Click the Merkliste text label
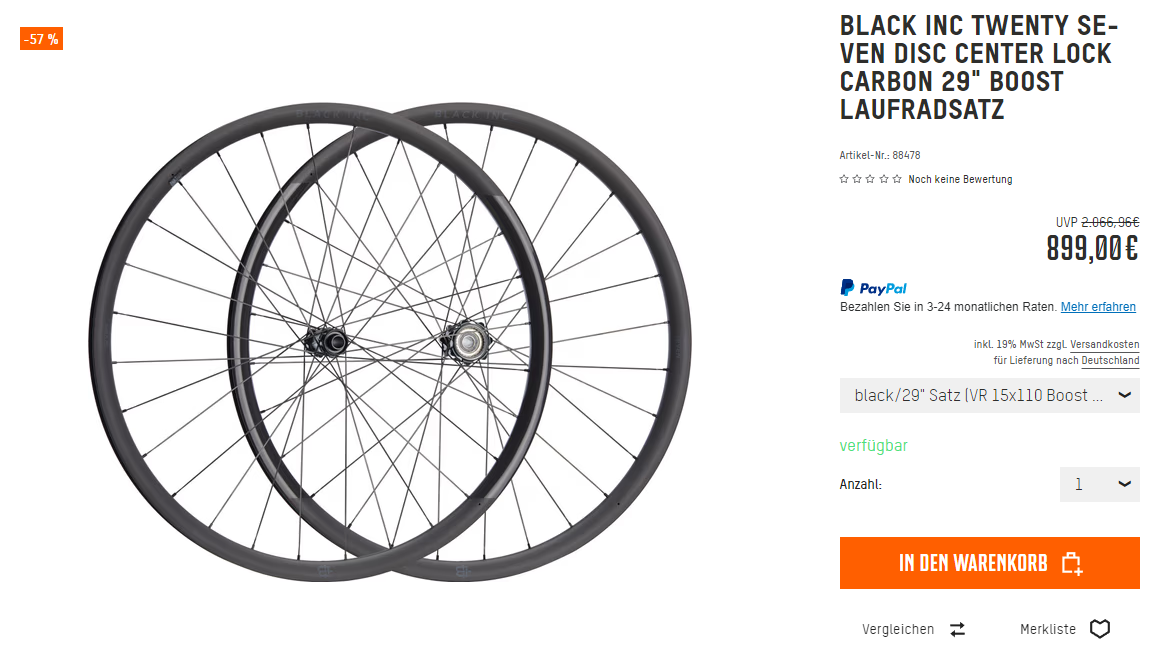The width and height of the screenshot is (1166, 655). point(1048,629)
